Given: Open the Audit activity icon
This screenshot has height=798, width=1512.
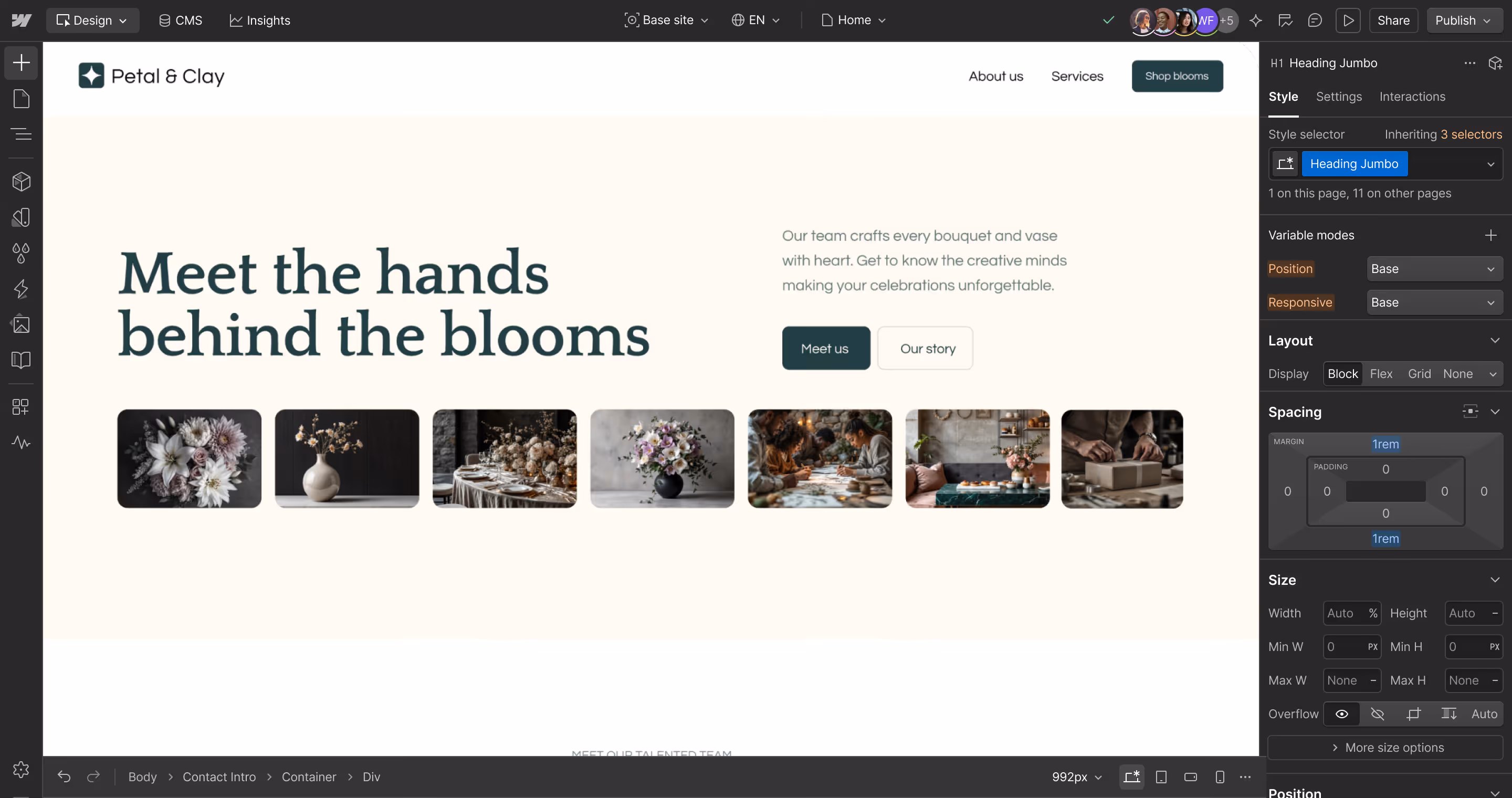Looking at the screenshot, I should pyautogui.click(x=21, y=443).
